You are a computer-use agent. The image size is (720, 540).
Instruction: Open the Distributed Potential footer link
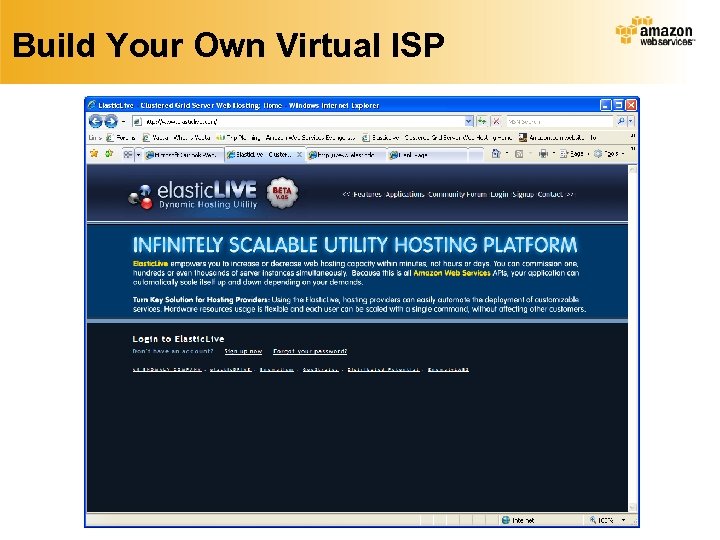383,370
